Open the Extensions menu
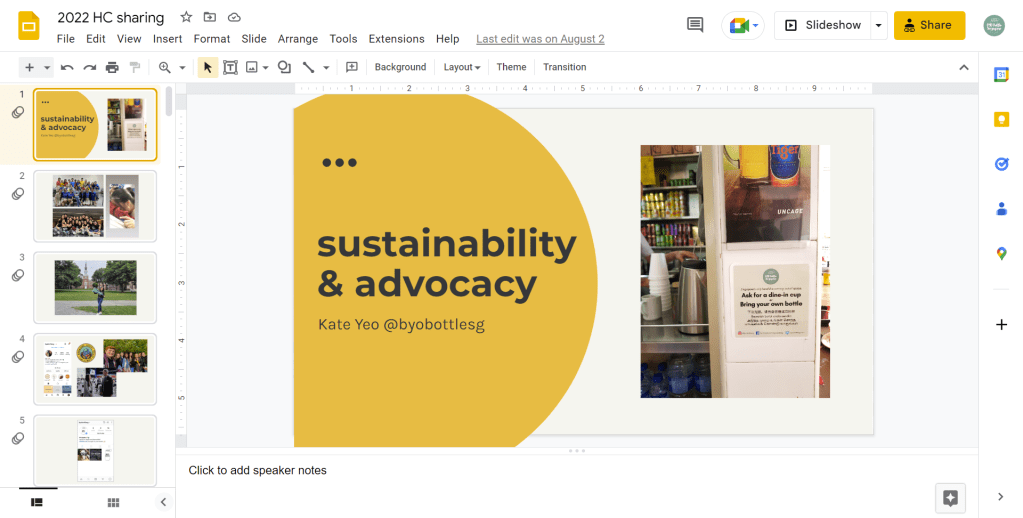 (x=396, y=39)
